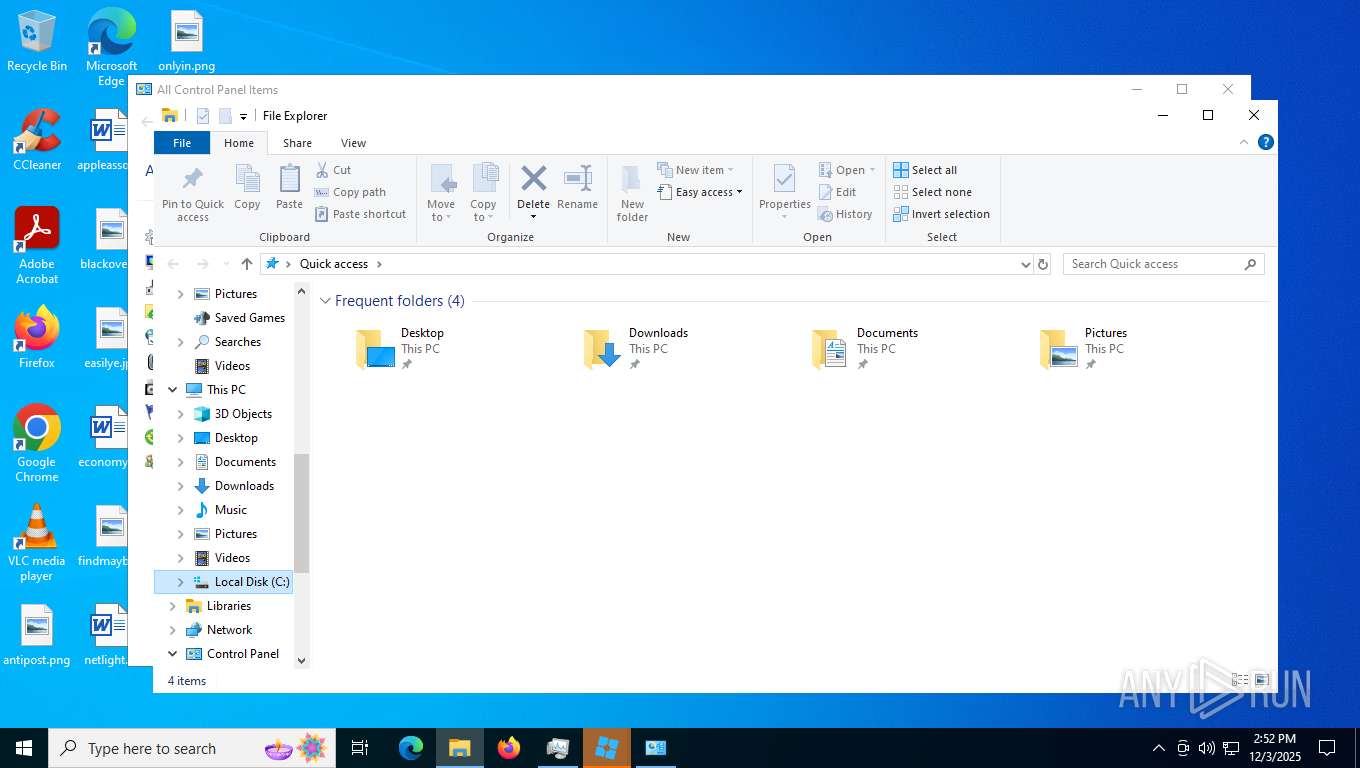Switch to the Home ribbon tab
Viewport: 1360px width, 768px height.
click(x=239, y=143)
